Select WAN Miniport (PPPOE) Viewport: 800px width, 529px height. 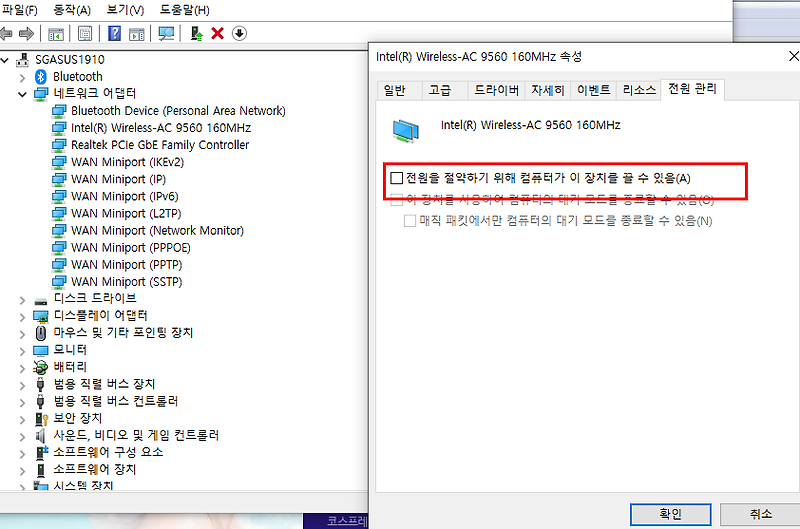pyautogui.click(x=131, y=247)
